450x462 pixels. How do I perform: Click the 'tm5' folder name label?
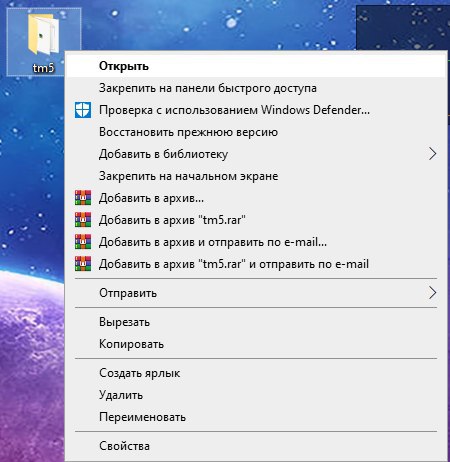(44, 68)
